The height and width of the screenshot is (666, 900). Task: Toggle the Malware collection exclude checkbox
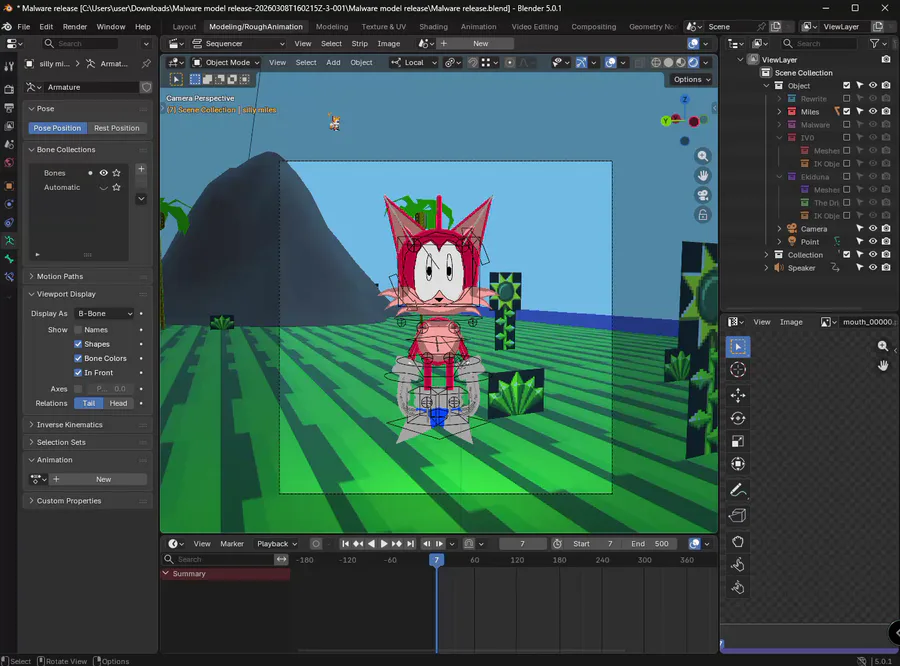846,125
